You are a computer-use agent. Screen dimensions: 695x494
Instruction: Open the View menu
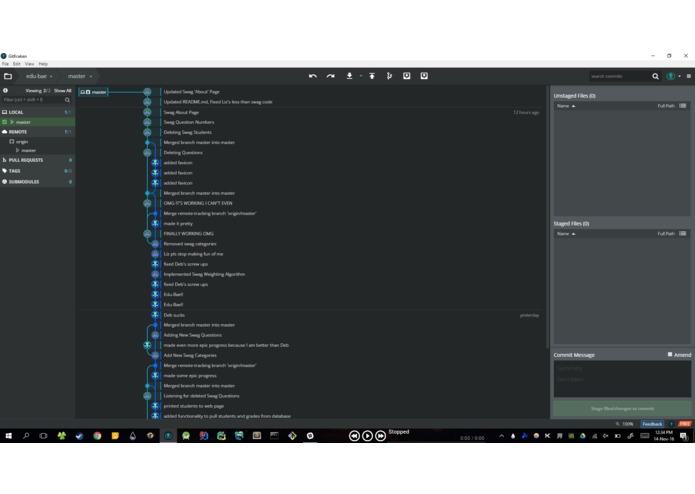(29, 64)
